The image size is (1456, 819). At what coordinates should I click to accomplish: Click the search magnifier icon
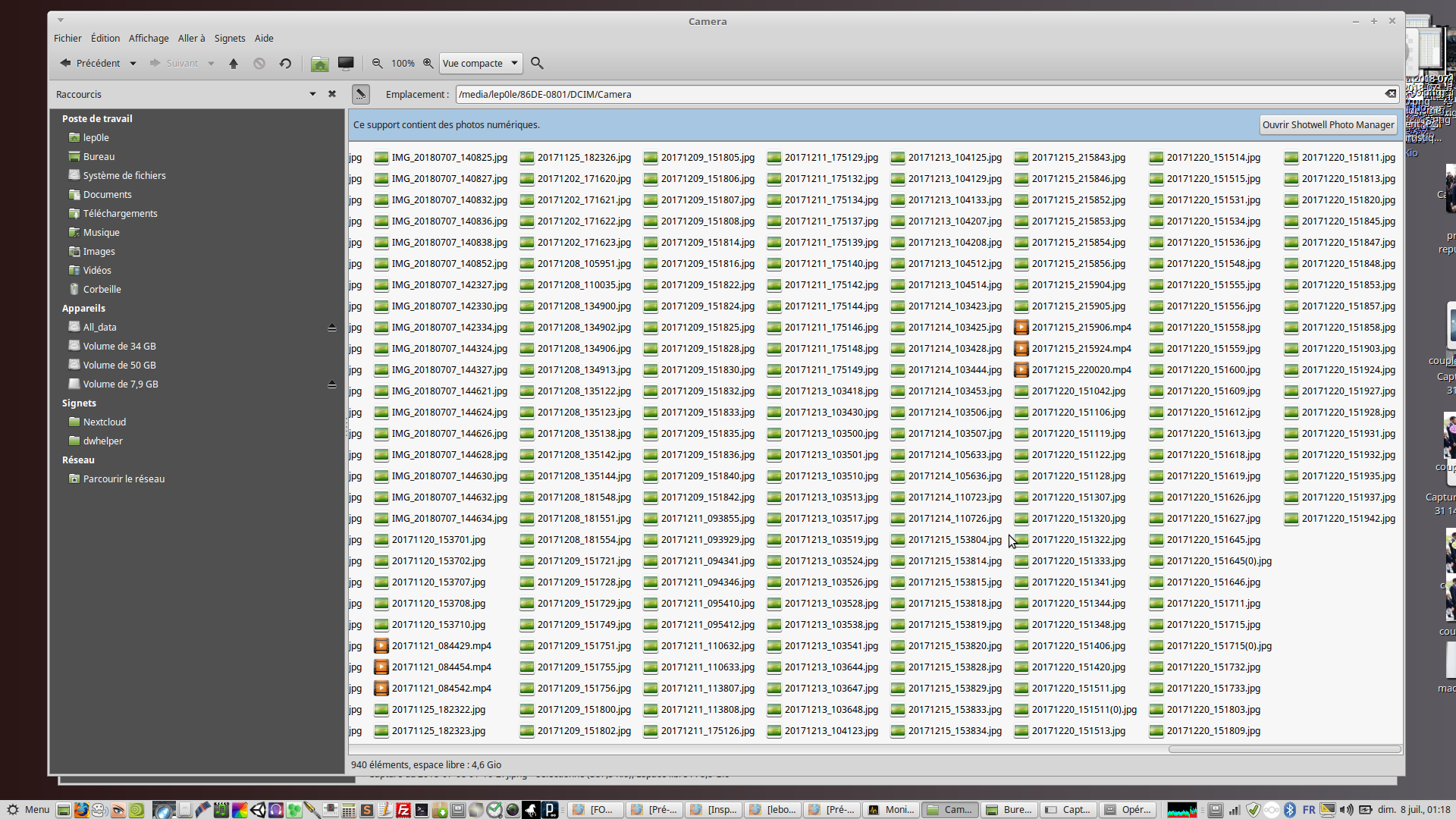click(537, 64)
